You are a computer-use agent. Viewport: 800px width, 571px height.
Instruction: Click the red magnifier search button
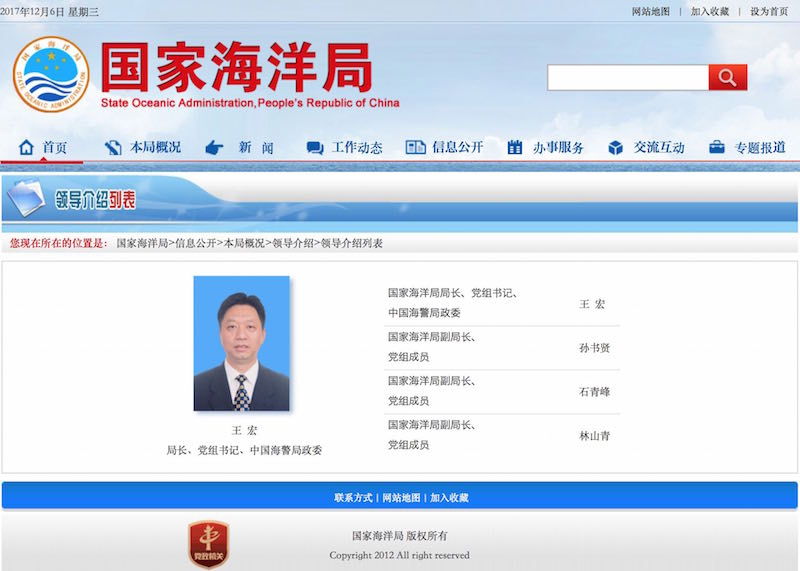(728, 78)
